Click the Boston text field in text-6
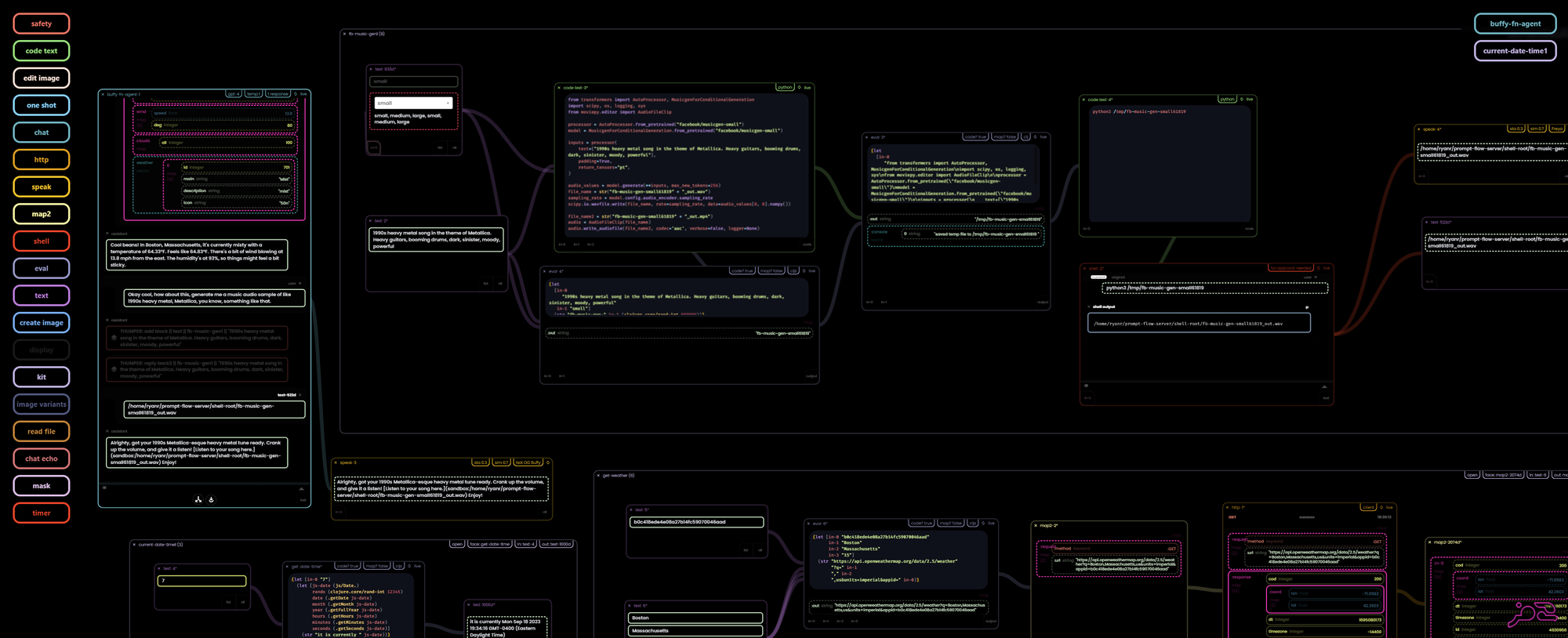This screenshot has height=638, width=1568. 695,618
